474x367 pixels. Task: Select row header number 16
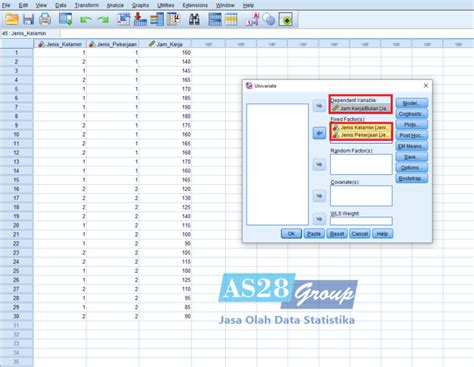tap(16, 189)
